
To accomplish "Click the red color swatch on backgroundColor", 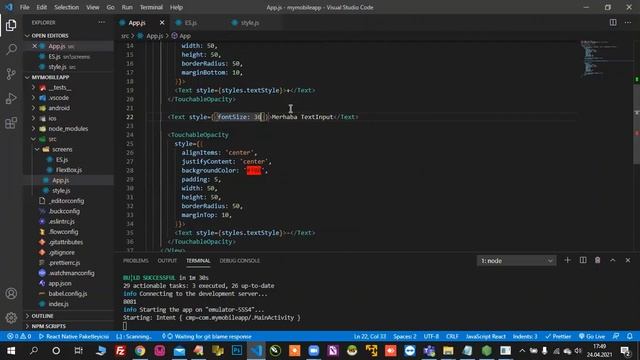I will 254,171.
